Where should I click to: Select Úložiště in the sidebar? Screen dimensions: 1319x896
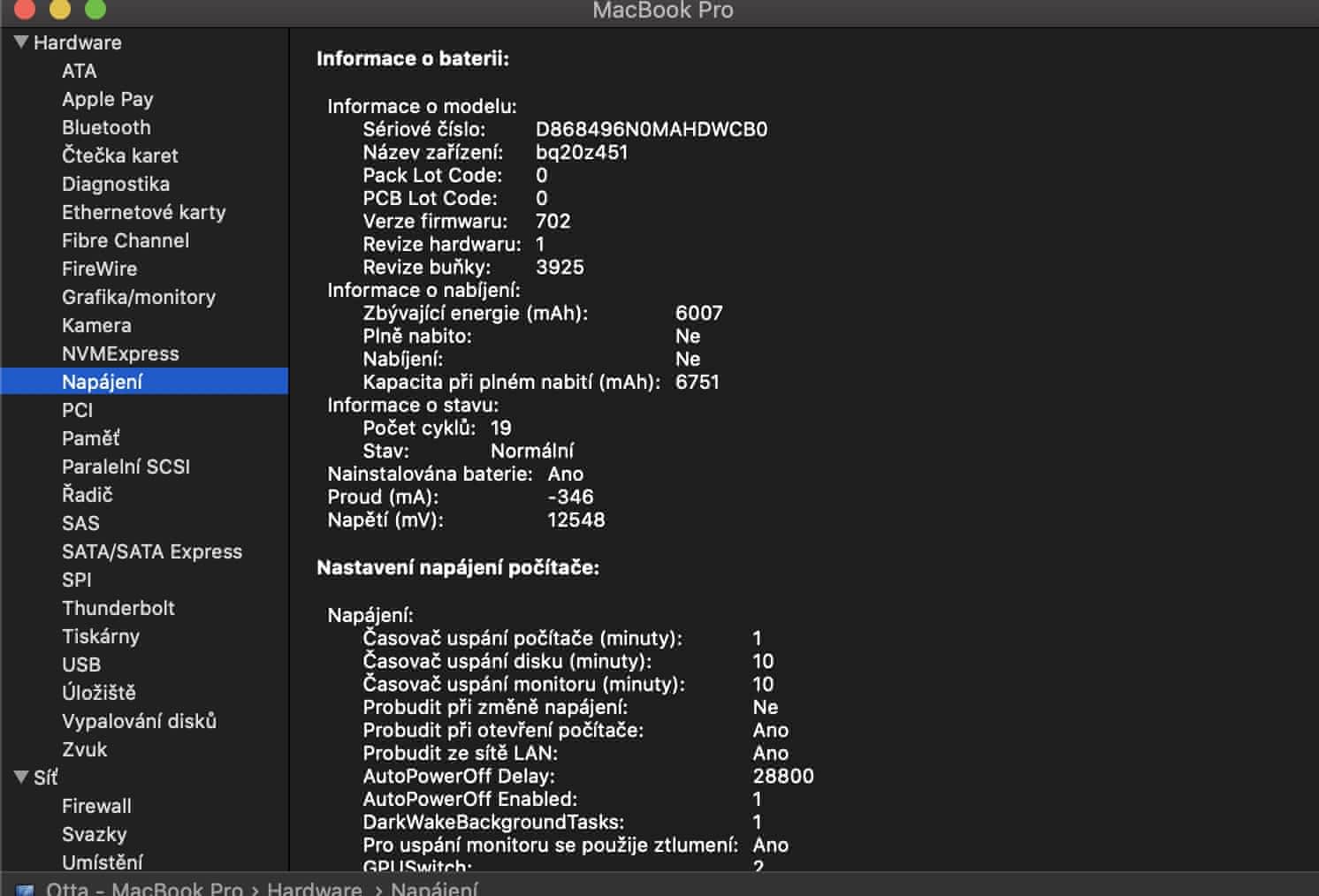98,693
